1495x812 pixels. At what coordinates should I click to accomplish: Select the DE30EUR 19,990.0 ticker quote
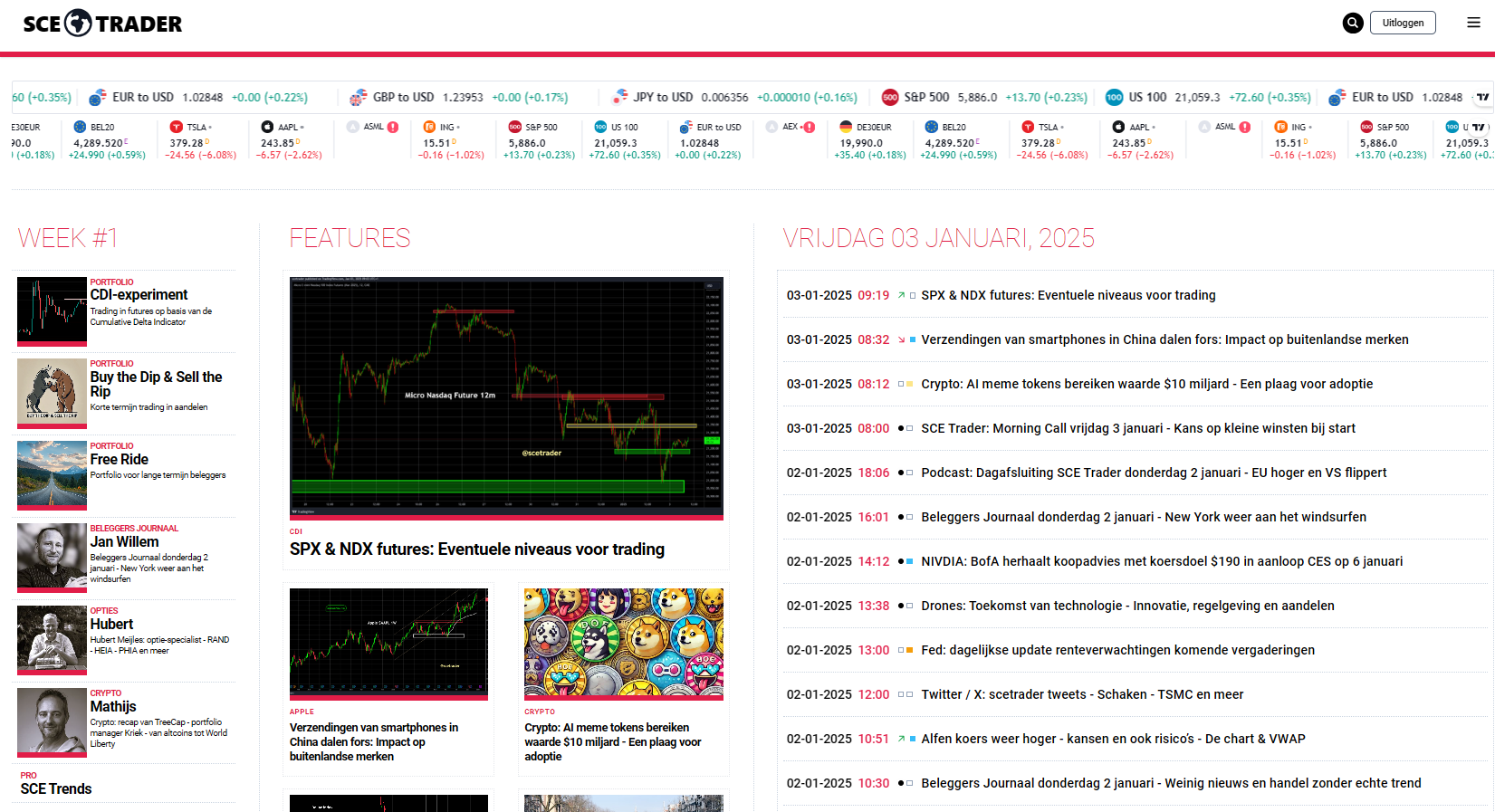(870, 140)
